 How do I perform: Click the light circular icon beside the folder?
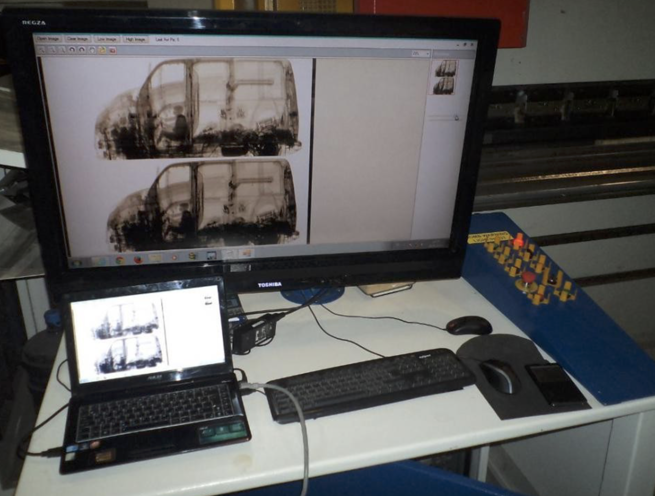tap(92, 50)
